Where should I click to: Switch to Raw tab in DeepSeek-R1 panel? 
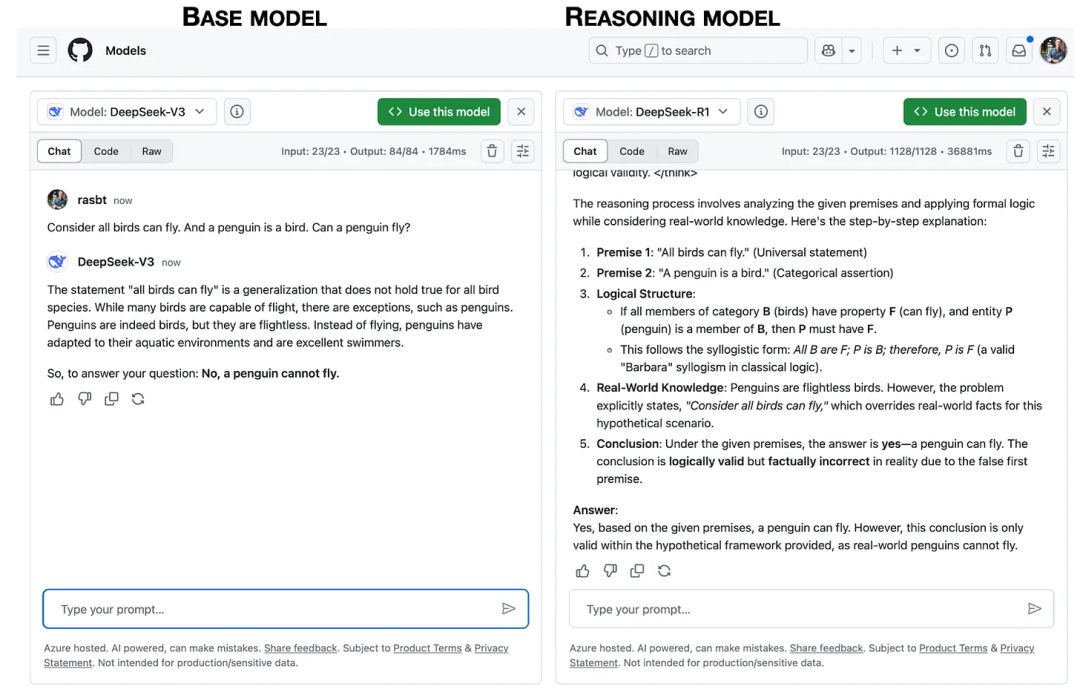tap(677, 151)
